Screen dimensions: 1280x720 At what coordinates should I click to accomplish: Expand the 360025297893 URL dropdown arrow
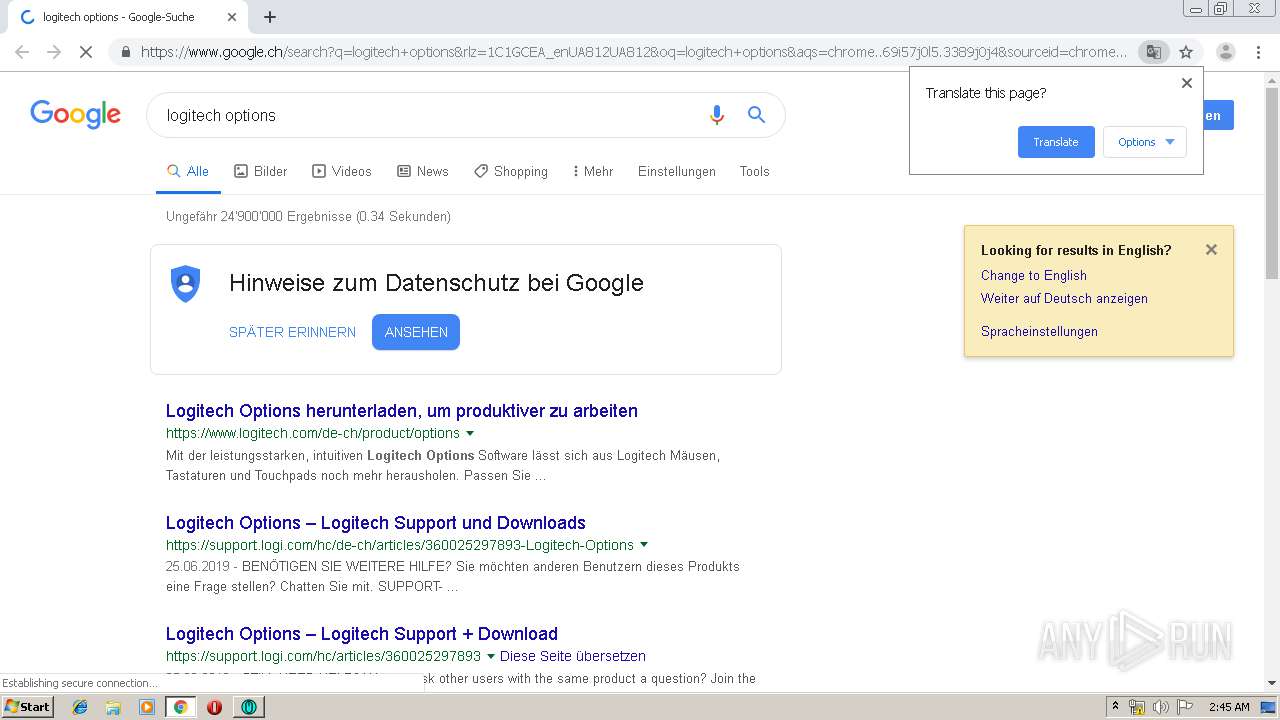click(491, 657)
